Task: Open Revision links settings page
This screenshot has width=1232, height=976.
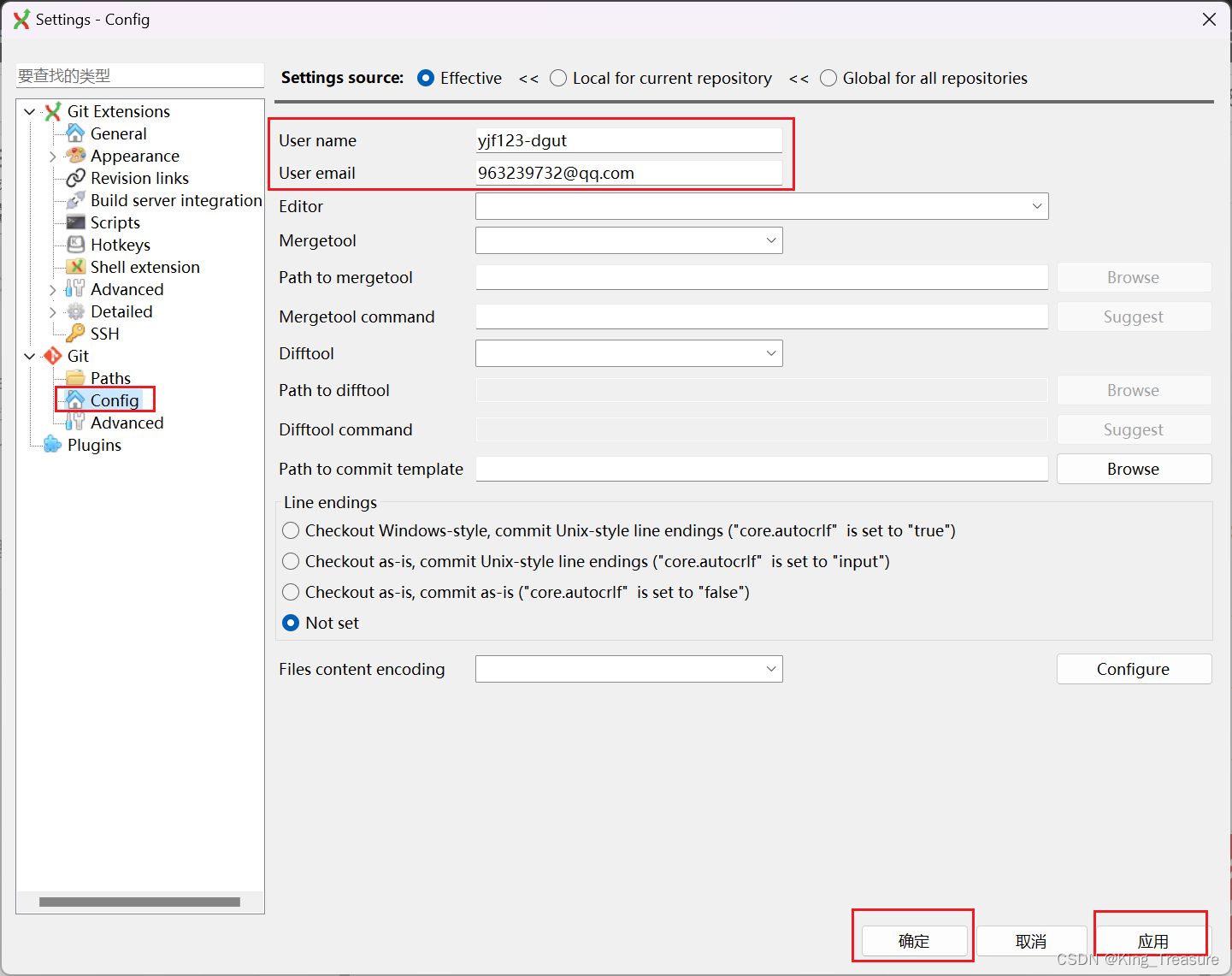Action: pos(139,178)
